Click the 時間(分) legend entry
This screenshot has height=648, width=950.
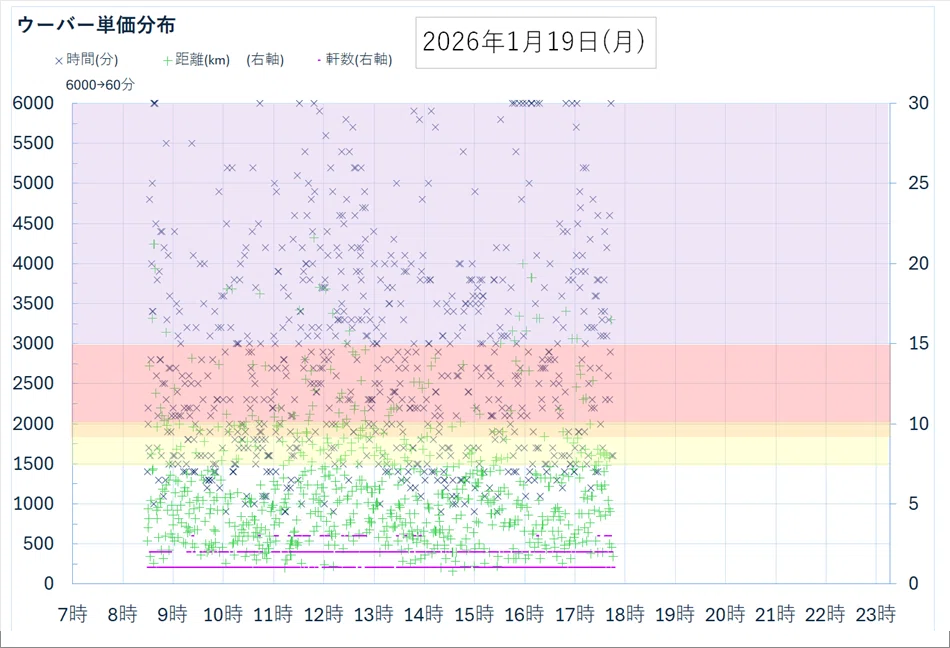point(87,59)
